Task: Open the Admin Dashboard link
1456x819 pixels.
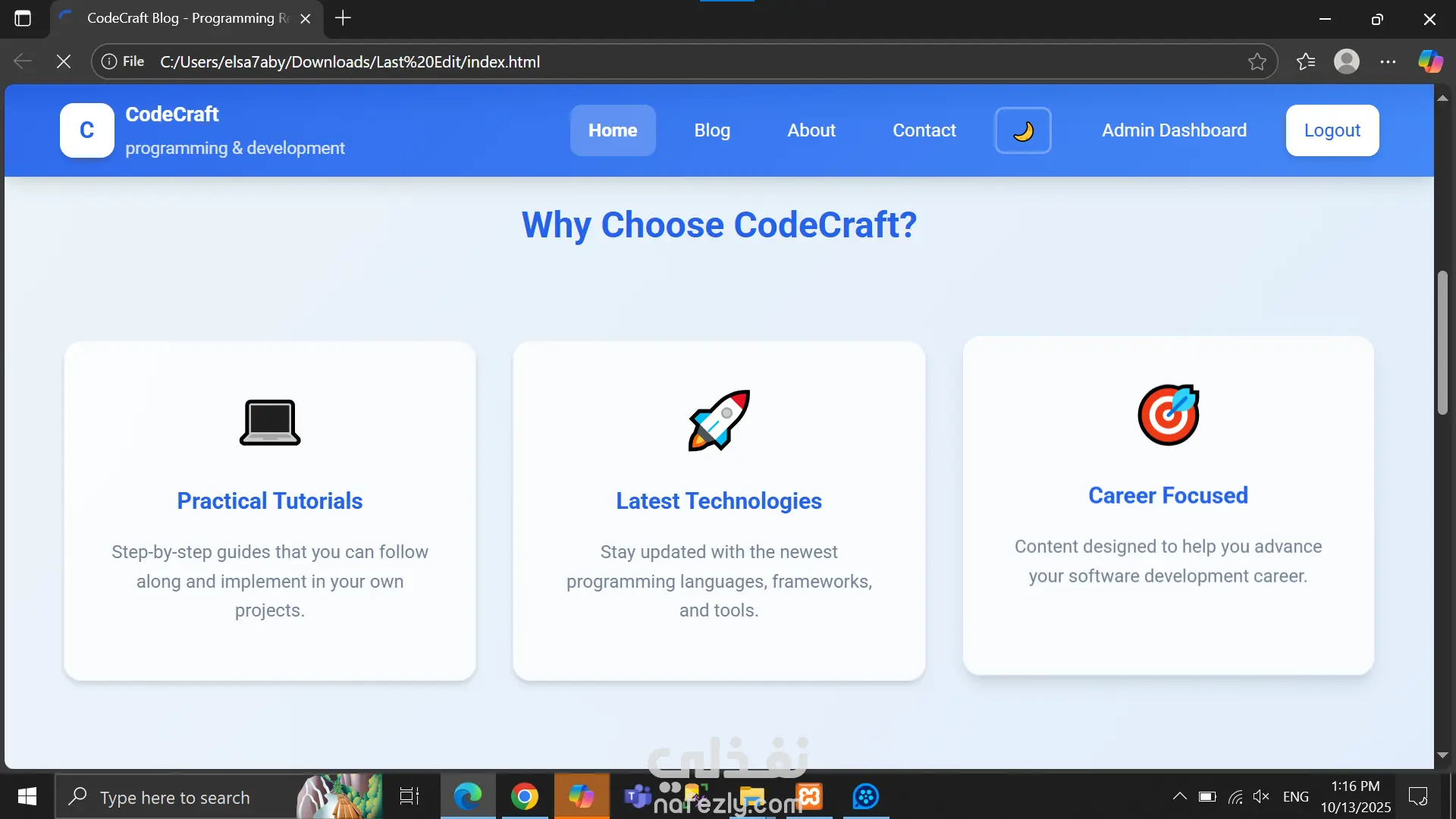Action: pos(1174,130)
